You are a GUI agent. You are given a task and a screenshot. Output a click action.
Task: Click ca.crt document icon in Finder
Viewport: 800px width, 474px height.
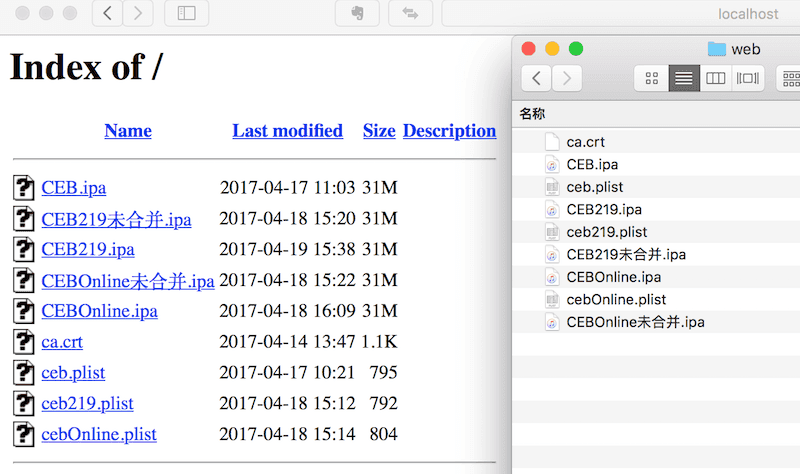pyautogui.click(x=552, y=142)
